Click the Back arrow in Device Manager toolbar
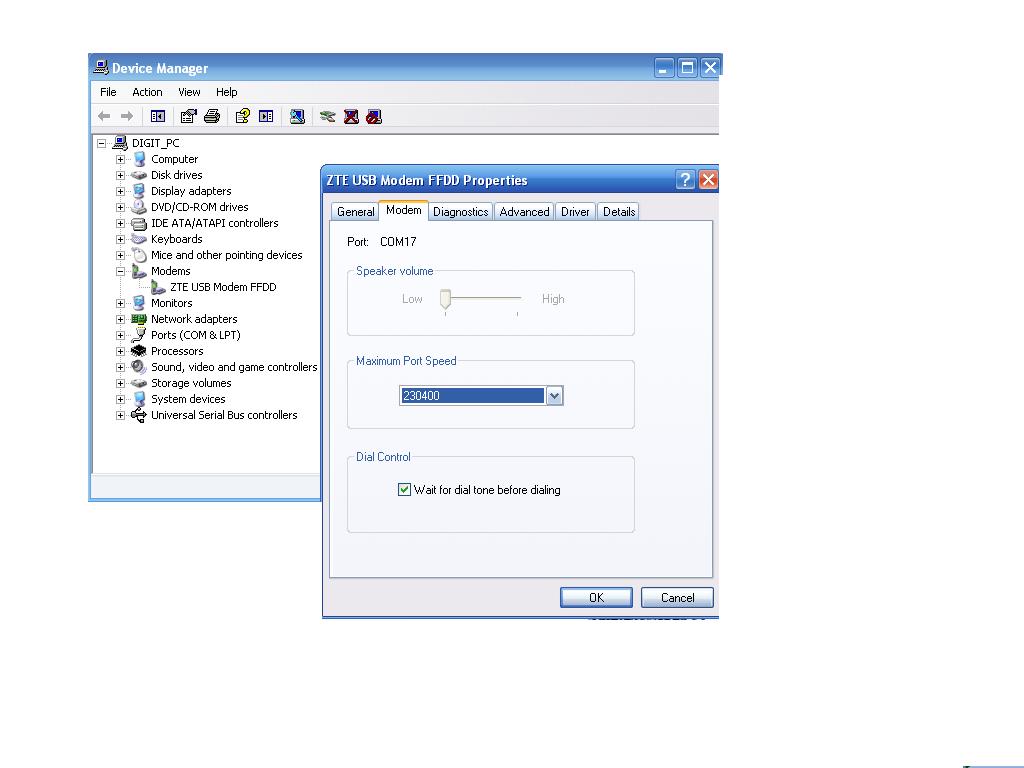 [104, 116]
